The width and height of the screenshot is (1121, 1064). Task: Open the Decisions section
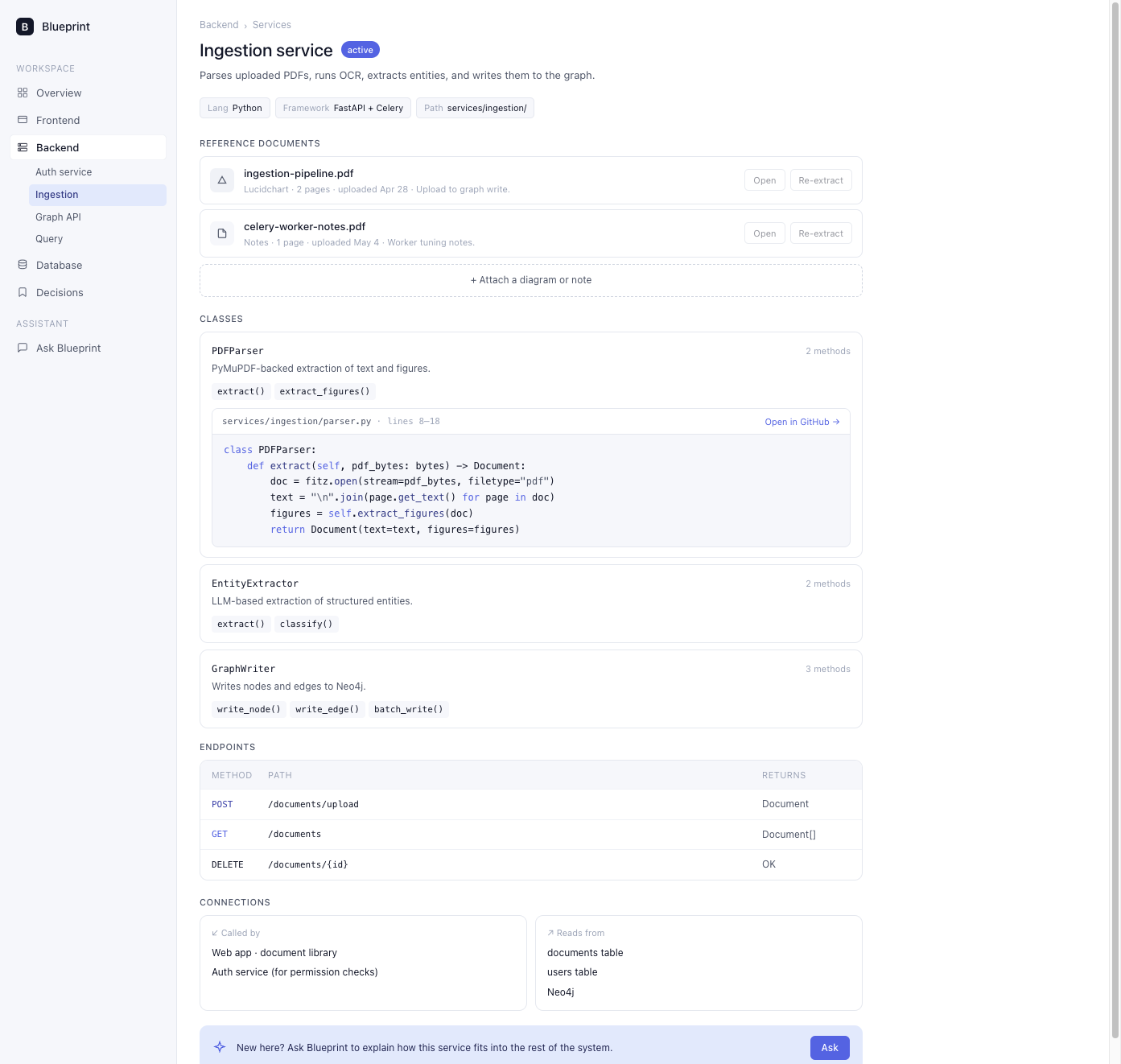[89, 292]
